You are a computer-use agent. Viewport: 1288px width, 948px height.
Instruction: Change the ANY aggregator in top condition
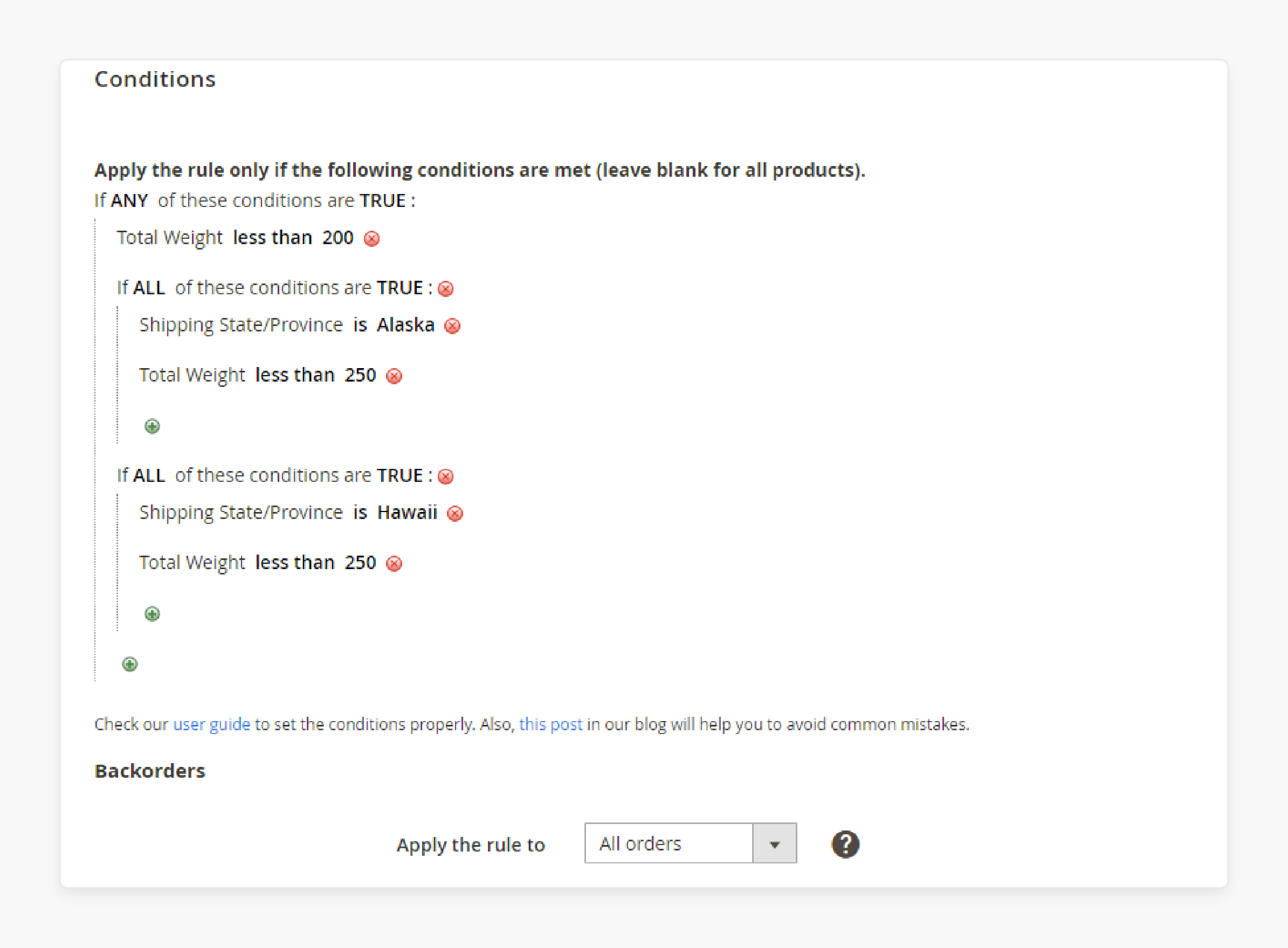pyautogui.click(x=129, y=200)
